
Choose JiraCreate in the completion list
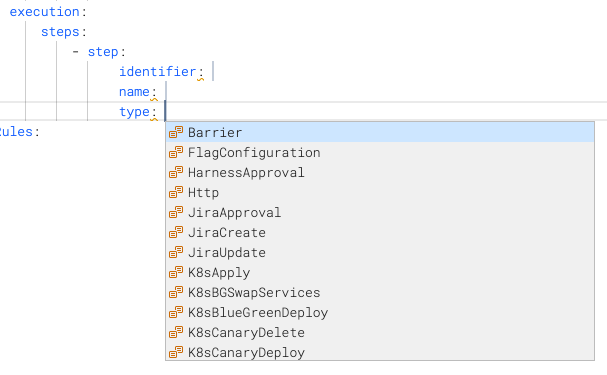[380, 233]
